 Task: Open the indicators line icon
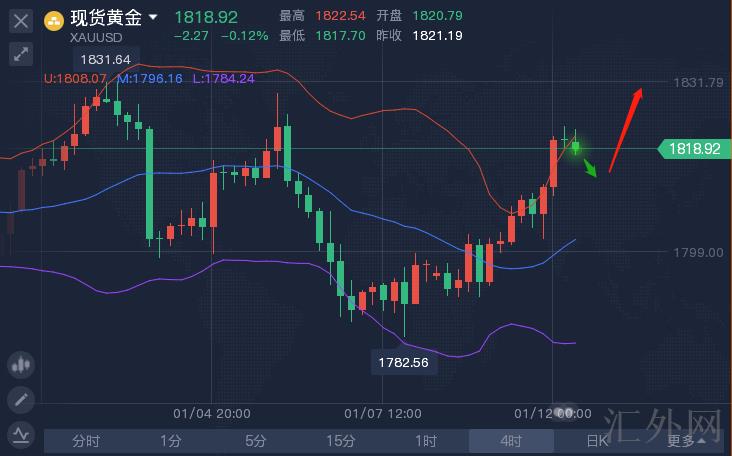click(x=21, y=434)
